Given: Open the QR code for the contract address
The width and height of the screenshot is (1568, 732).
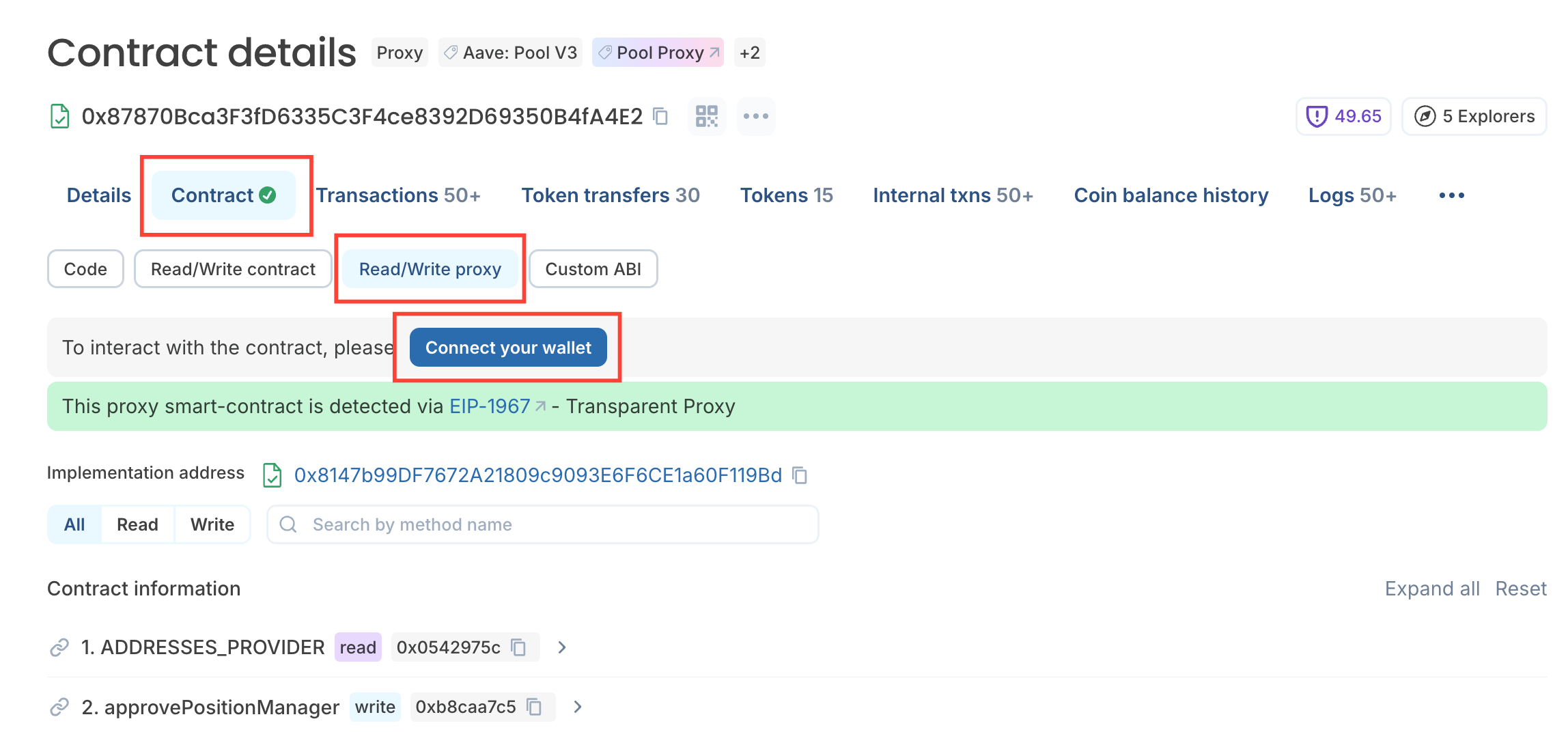Looking at the screenshot, I should point(707,116).
